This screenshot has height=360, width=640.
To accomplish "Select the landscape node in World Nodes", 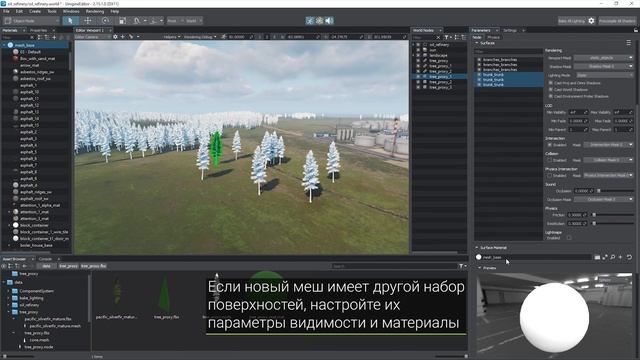I will 439,55.
